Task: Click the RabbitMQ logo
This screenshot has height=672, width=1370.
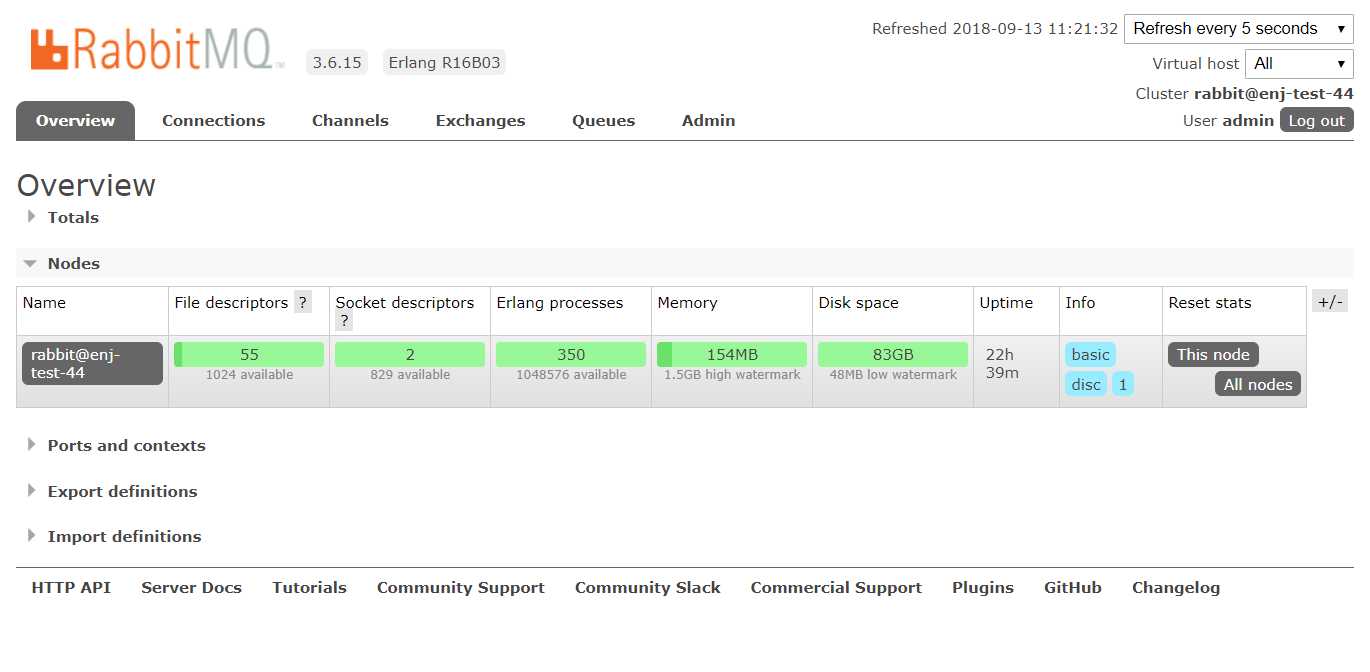Action: coord(157,50)
